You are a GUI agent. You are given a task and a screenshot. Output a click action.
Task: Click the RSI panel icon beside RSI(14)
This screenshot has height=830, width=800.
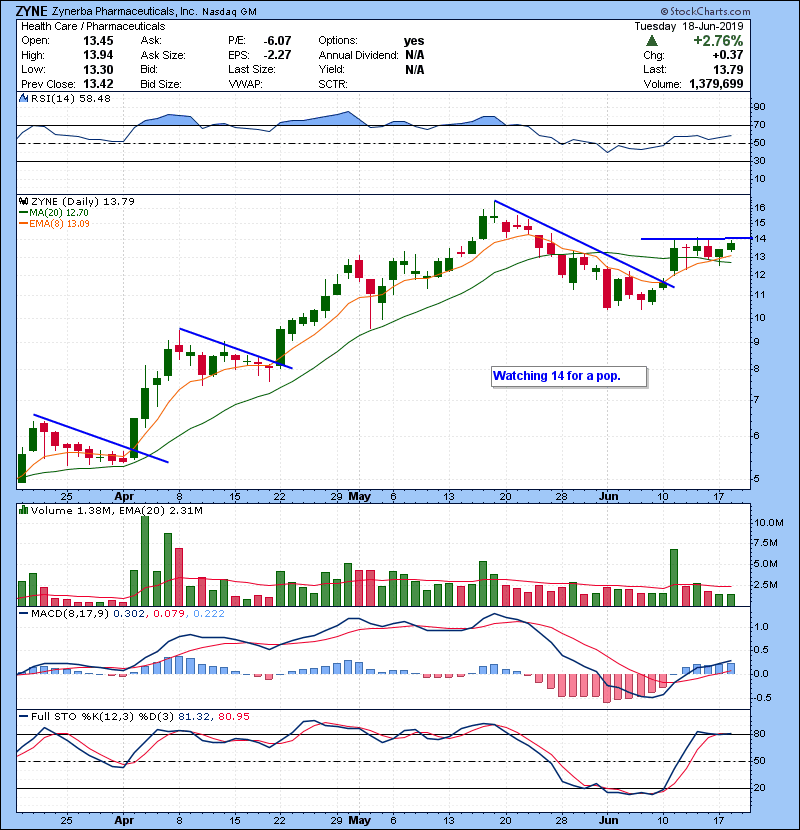click(x=23, y=98)
